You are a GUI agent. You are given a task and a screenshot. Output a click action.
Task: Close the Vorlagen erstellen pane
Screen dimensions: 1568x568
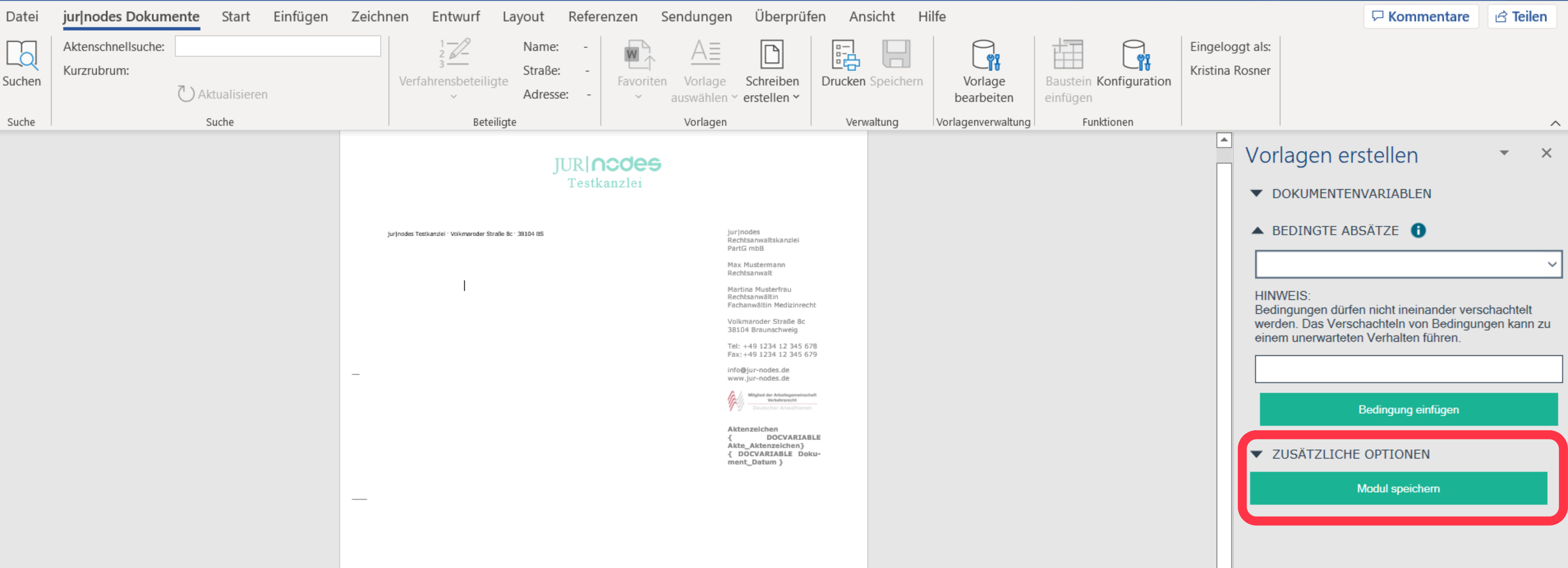(1546, 154)
